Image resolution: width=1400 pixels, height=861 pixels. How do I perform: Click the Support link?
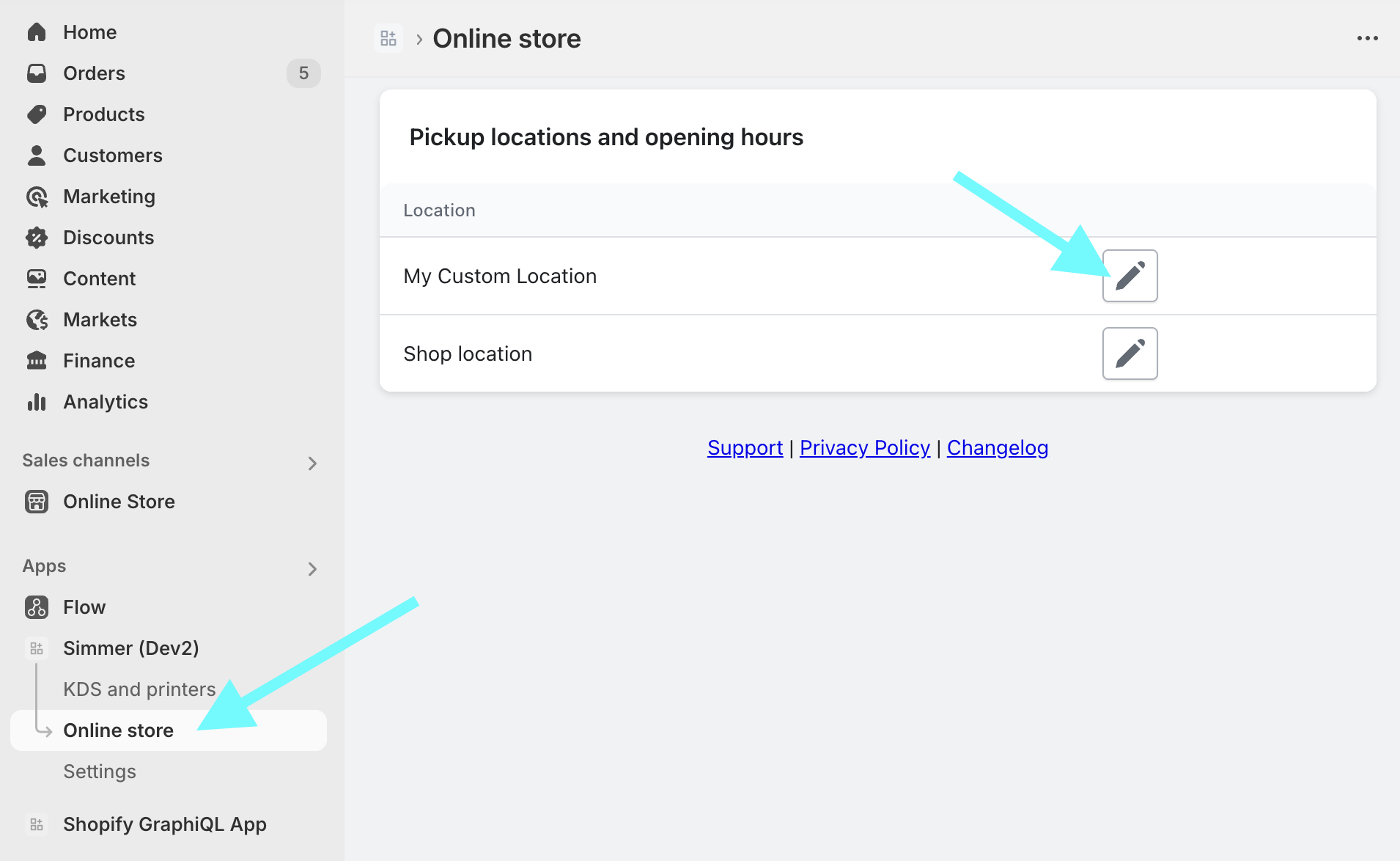click(x=745, y=447)
